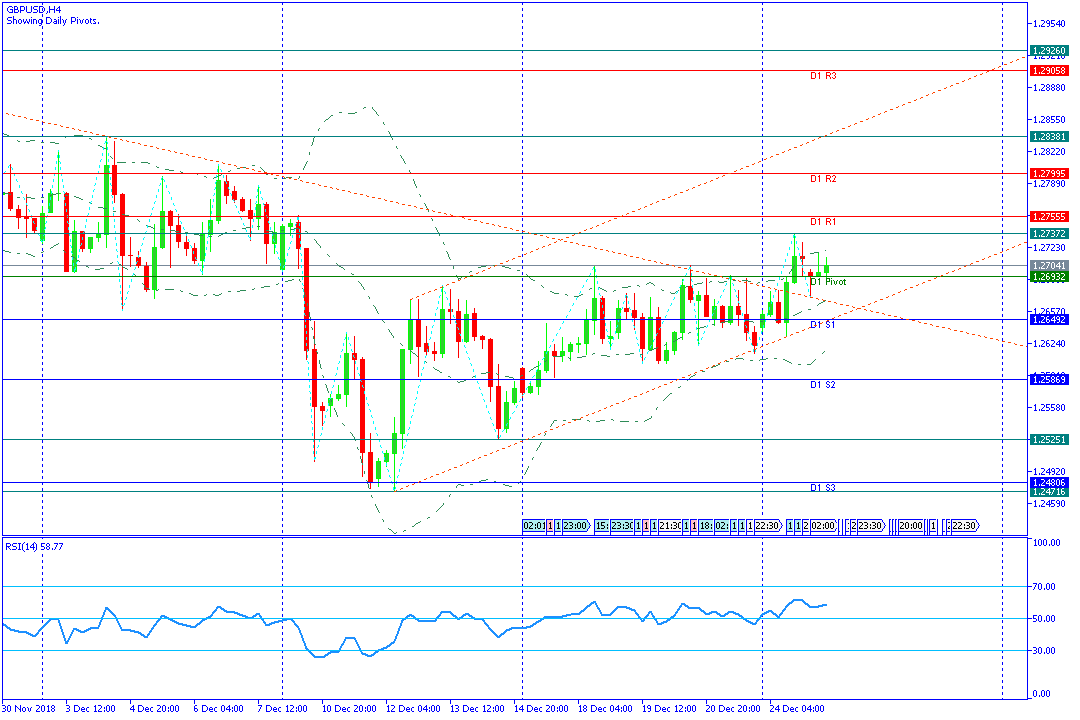The height and width of the screenshot is (720, 1080).
Task: Click the D1 S2 support label
Action: 823,384
